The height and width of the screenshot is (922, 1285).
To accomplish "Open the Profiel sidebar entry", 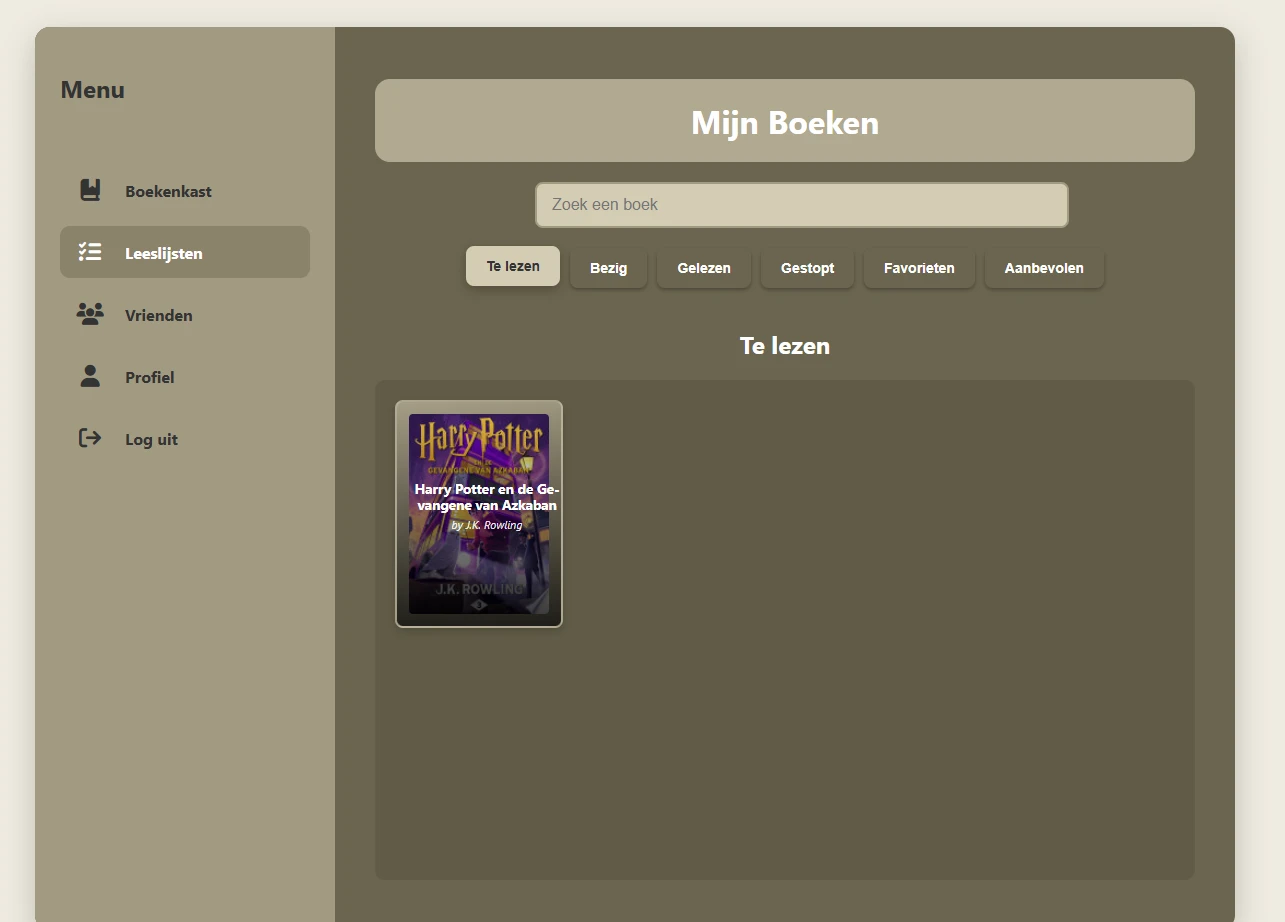I will click(x=150, y=377).
